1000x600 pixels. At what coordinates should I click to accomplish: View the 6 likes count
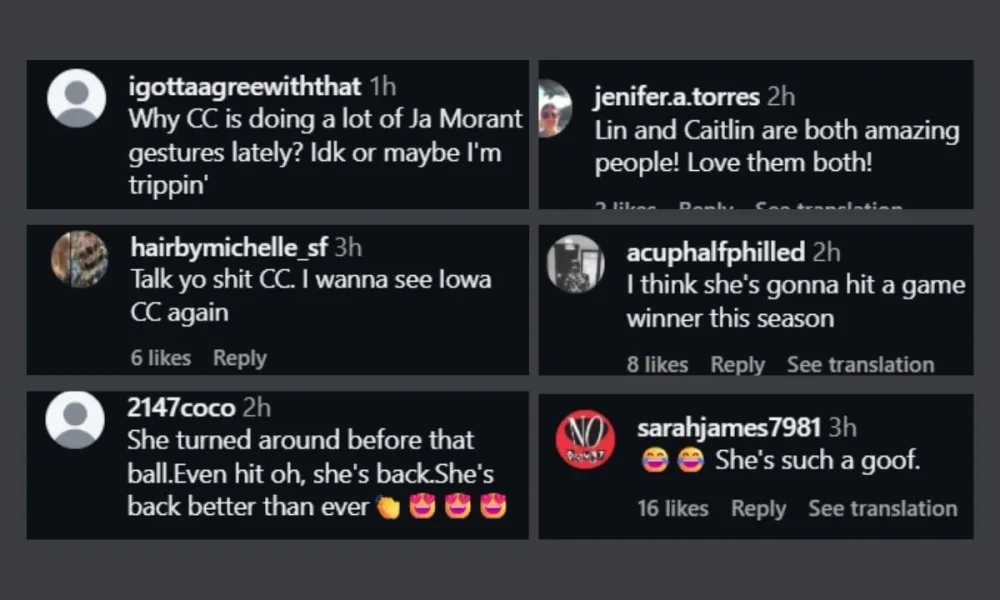point(160,358)
